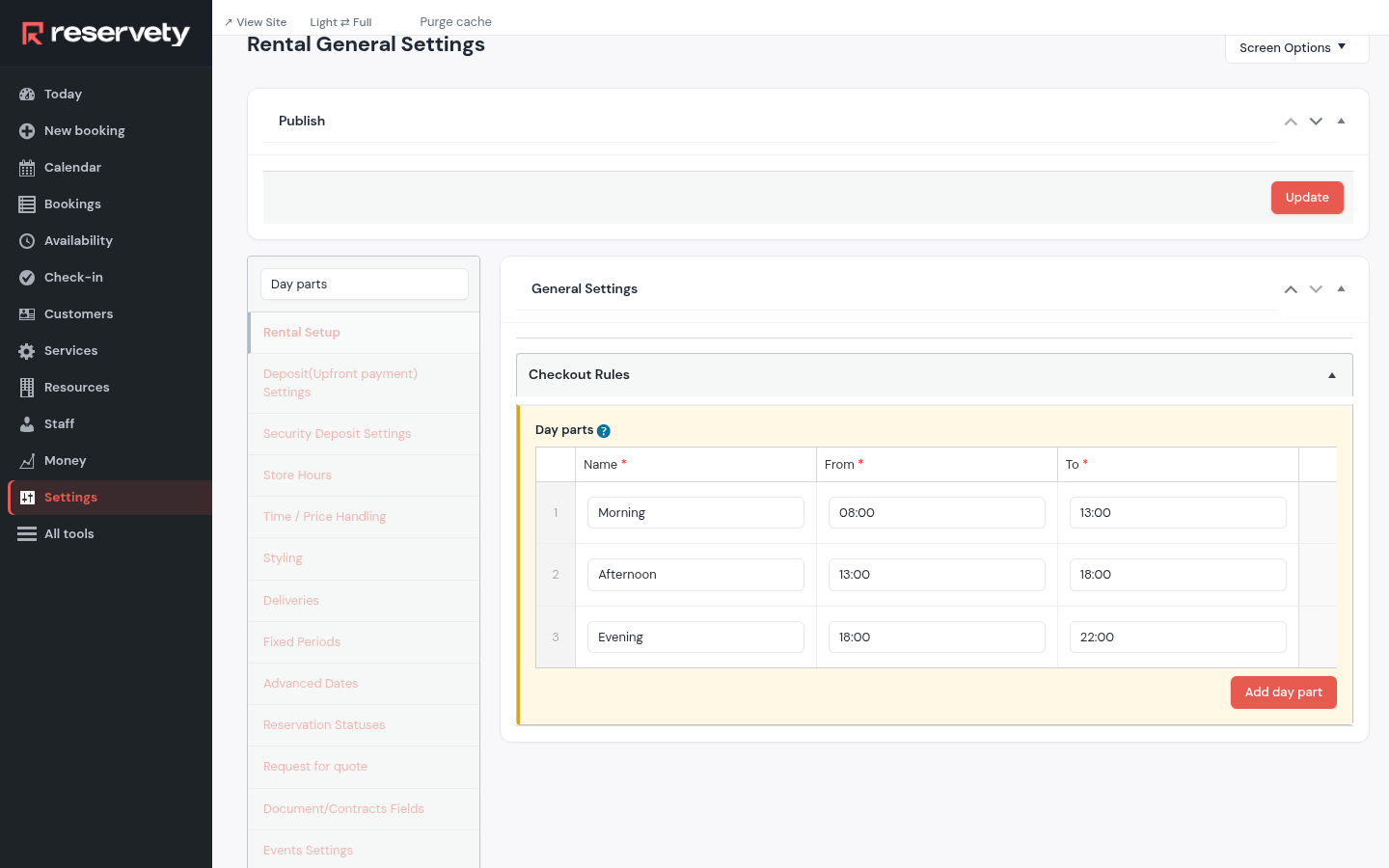Click the New booking plus icon

(x=27, y=131)
